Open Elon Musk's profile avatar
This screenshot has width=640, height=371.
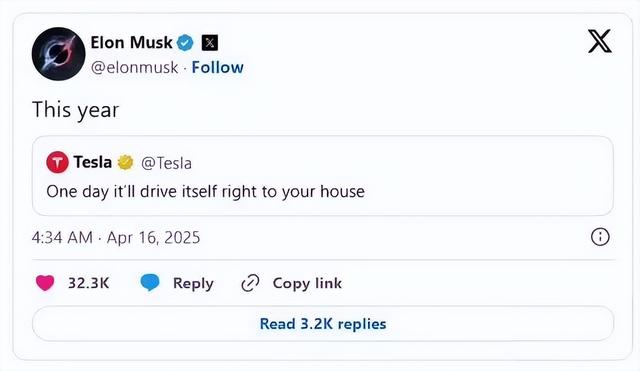pos(58,54)
